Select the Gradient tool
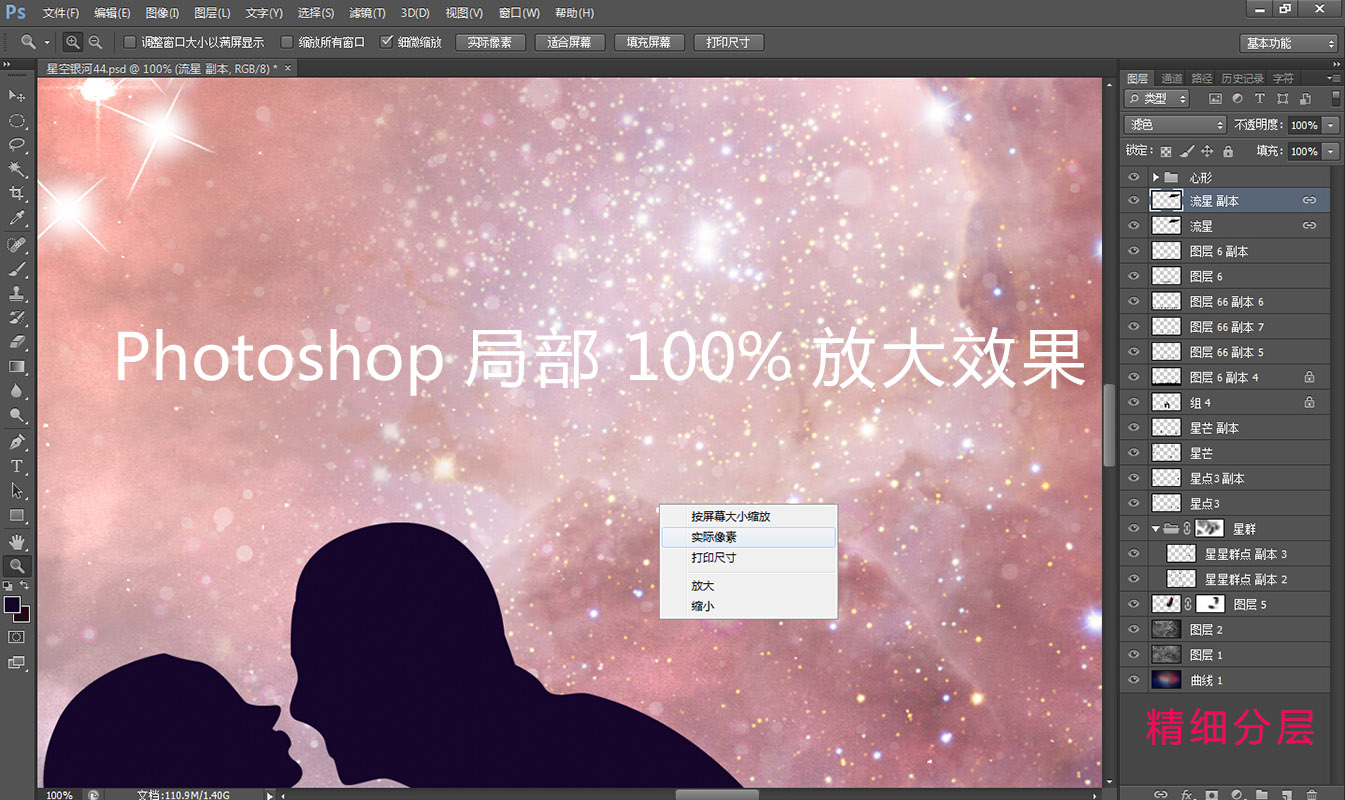Viewport: 1345px width, 800px height. [17, 367]
